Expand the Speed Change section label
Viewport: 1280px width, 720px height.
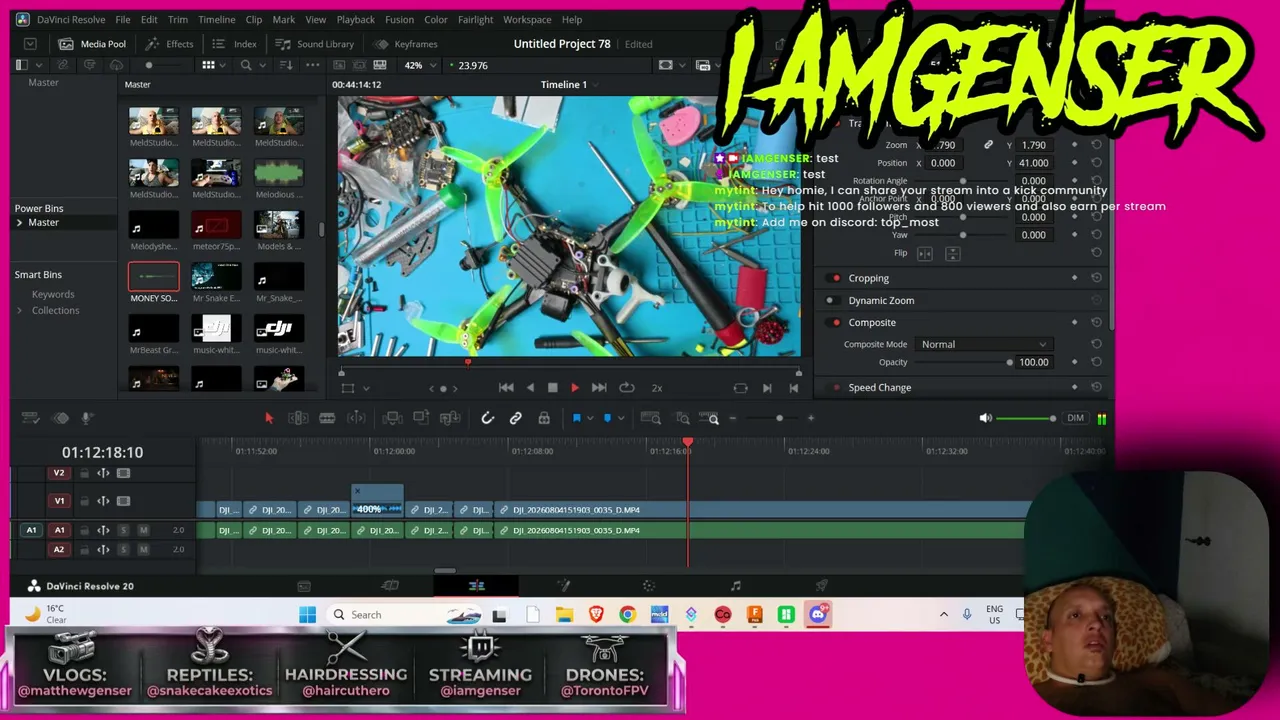click(x=880, y=387)
